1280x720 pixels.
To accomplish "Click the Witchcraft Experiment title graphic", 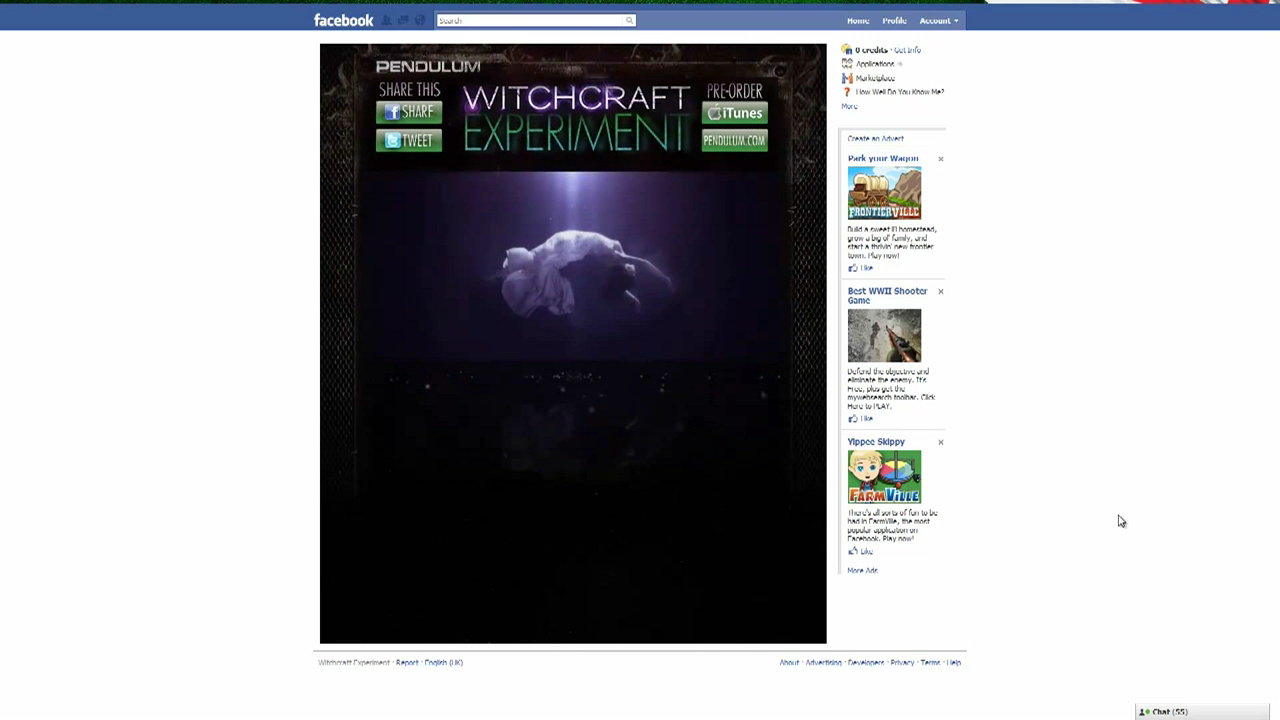I will pos(576,118).
